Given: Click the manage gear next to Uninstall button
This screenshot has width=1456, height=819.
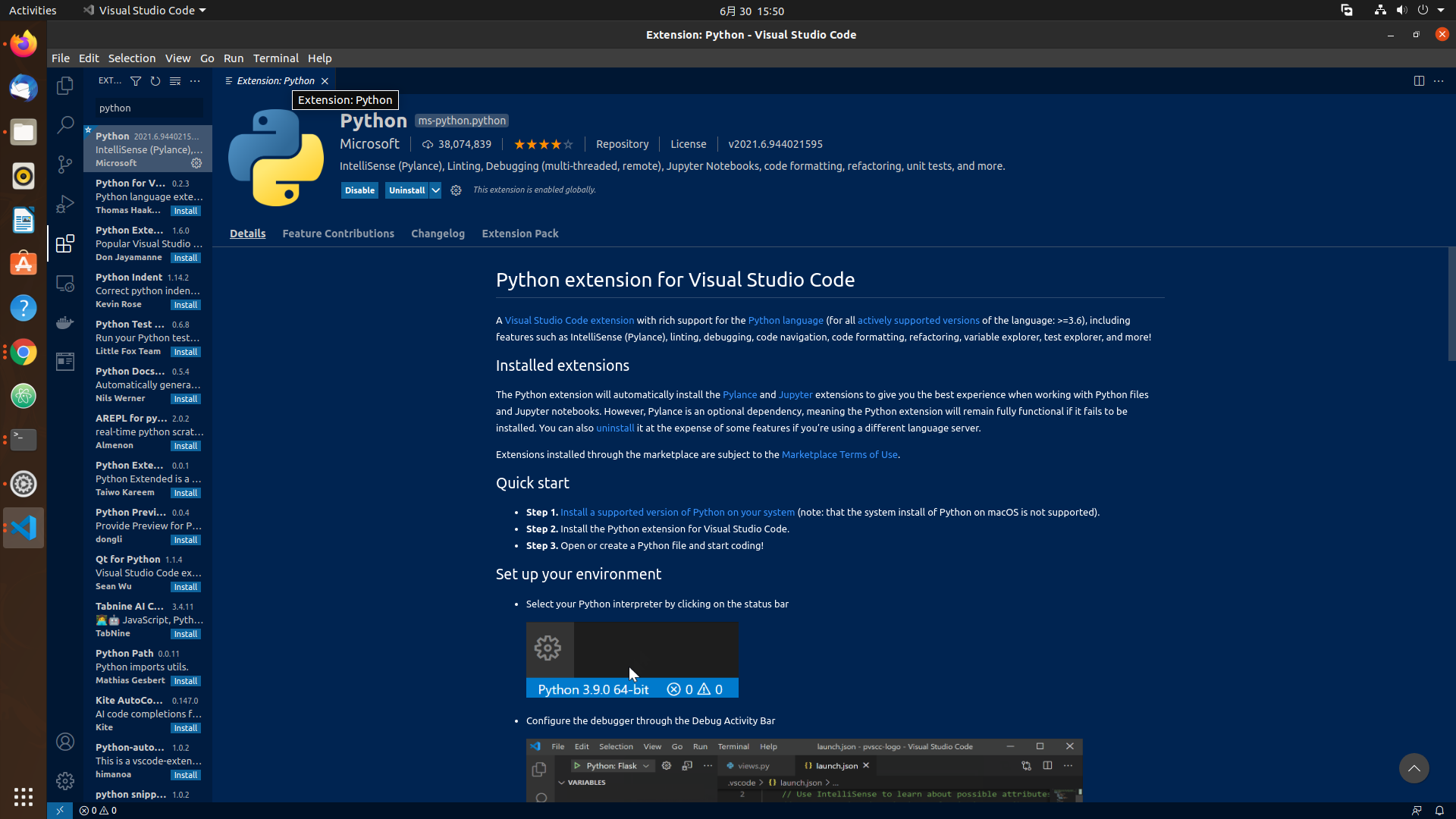Looking at the screenshot, I should click(x=456, y=190).
